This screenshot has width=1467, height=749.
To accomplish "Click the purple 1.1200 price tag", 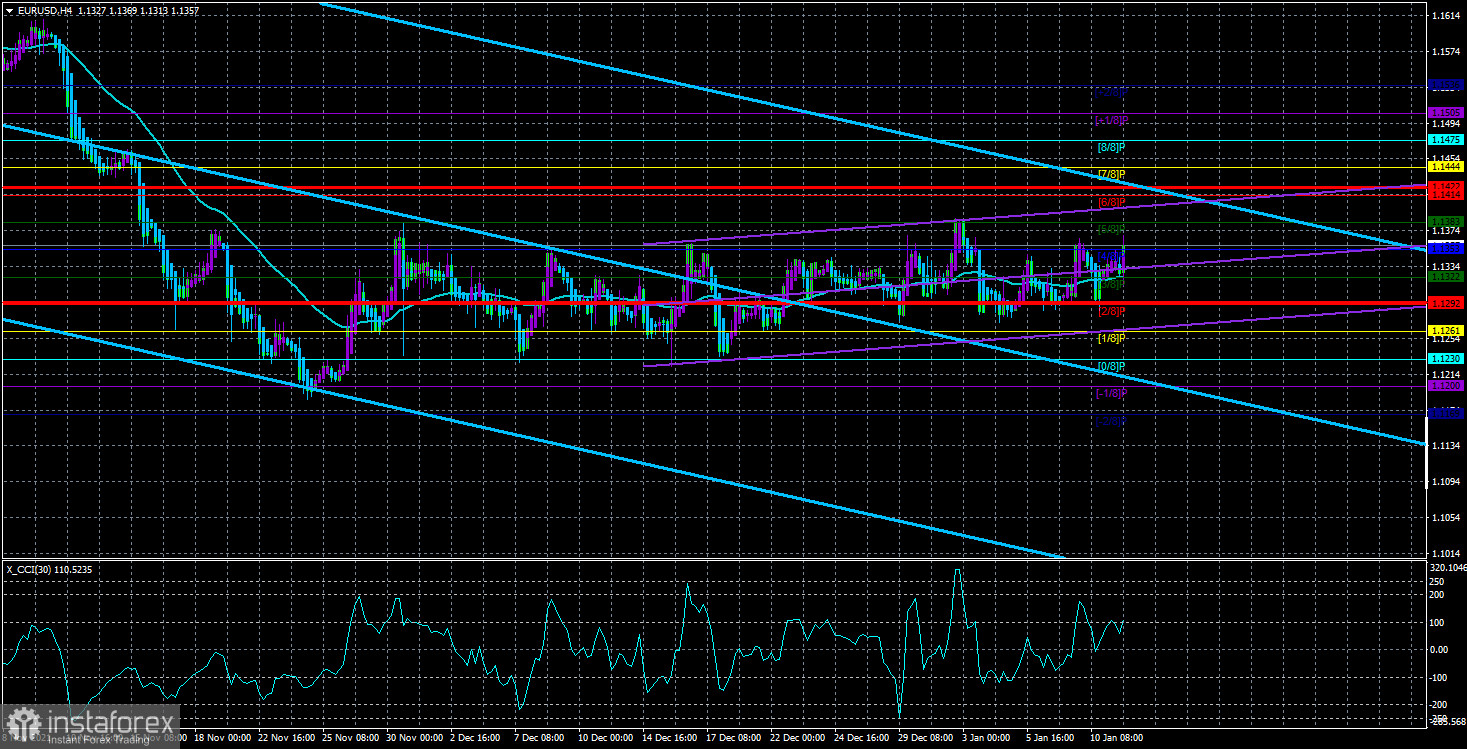I will (x=1446, y=385).
